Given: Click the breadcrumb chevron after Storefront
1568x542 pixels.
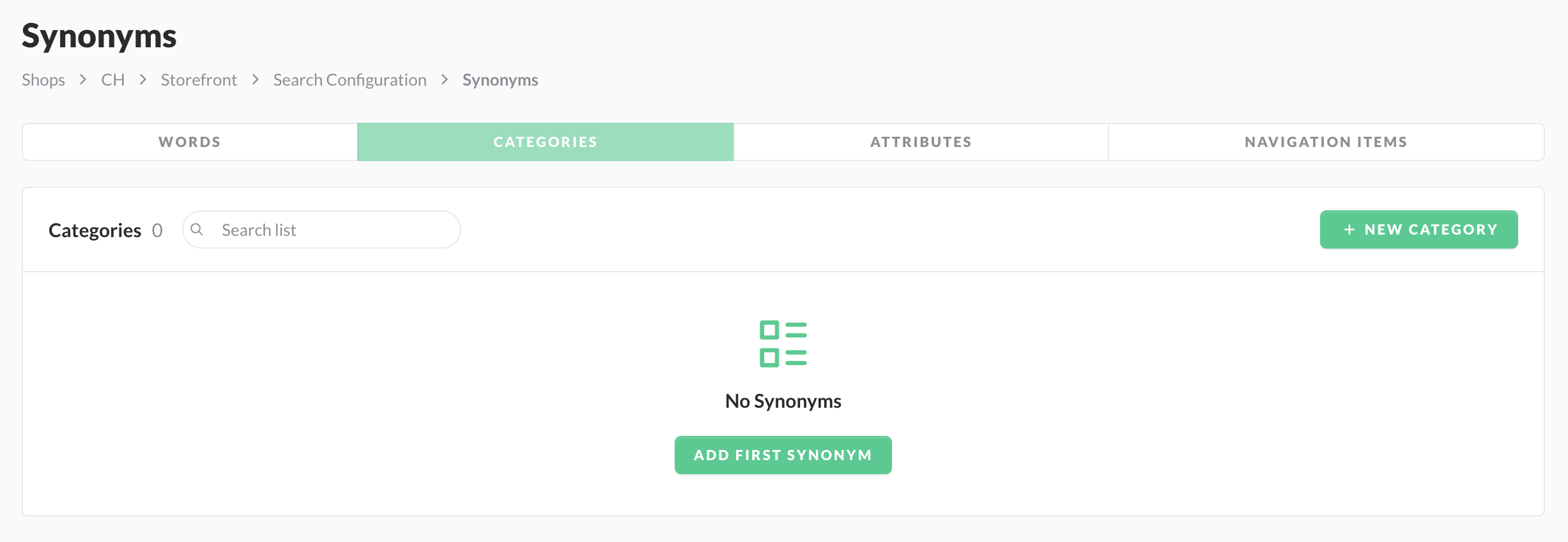Looking at the screenshot, I should tap(256, 80).
